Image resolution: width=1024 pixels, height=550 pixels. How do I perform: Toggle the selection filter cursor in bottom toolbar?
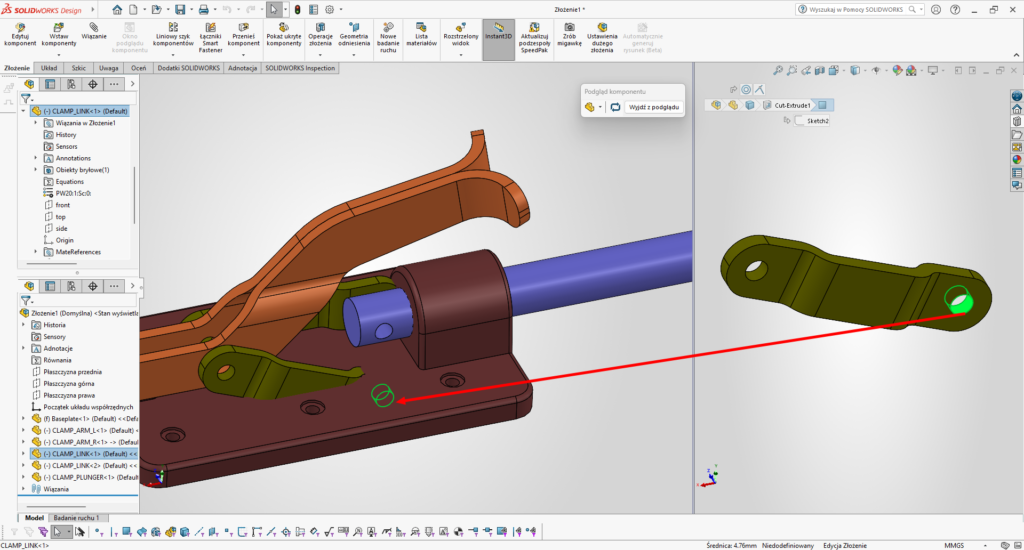pyautogui.click(x=57, y=532)
